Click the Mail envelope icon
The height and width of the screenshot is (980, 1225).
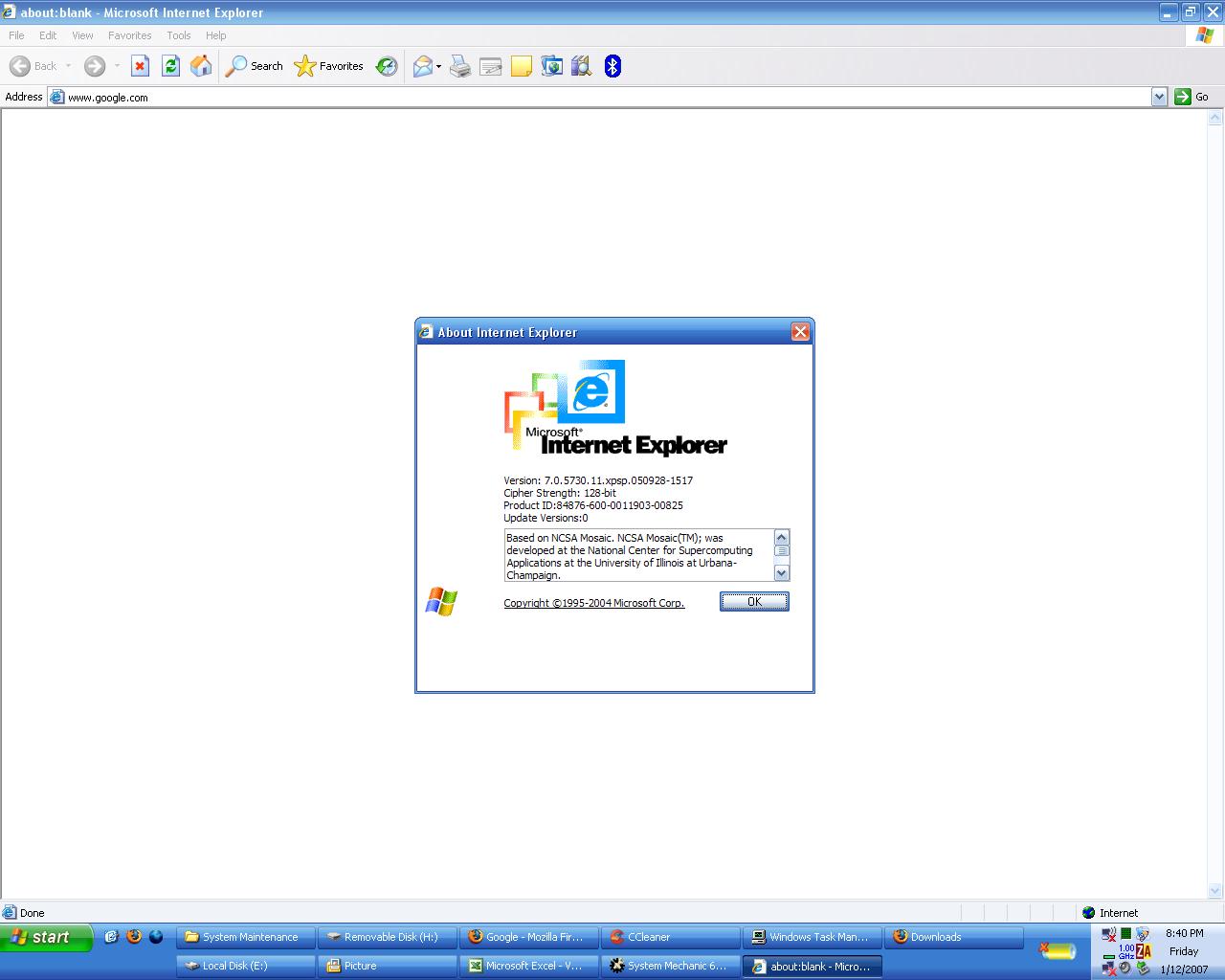pos(422,66)
